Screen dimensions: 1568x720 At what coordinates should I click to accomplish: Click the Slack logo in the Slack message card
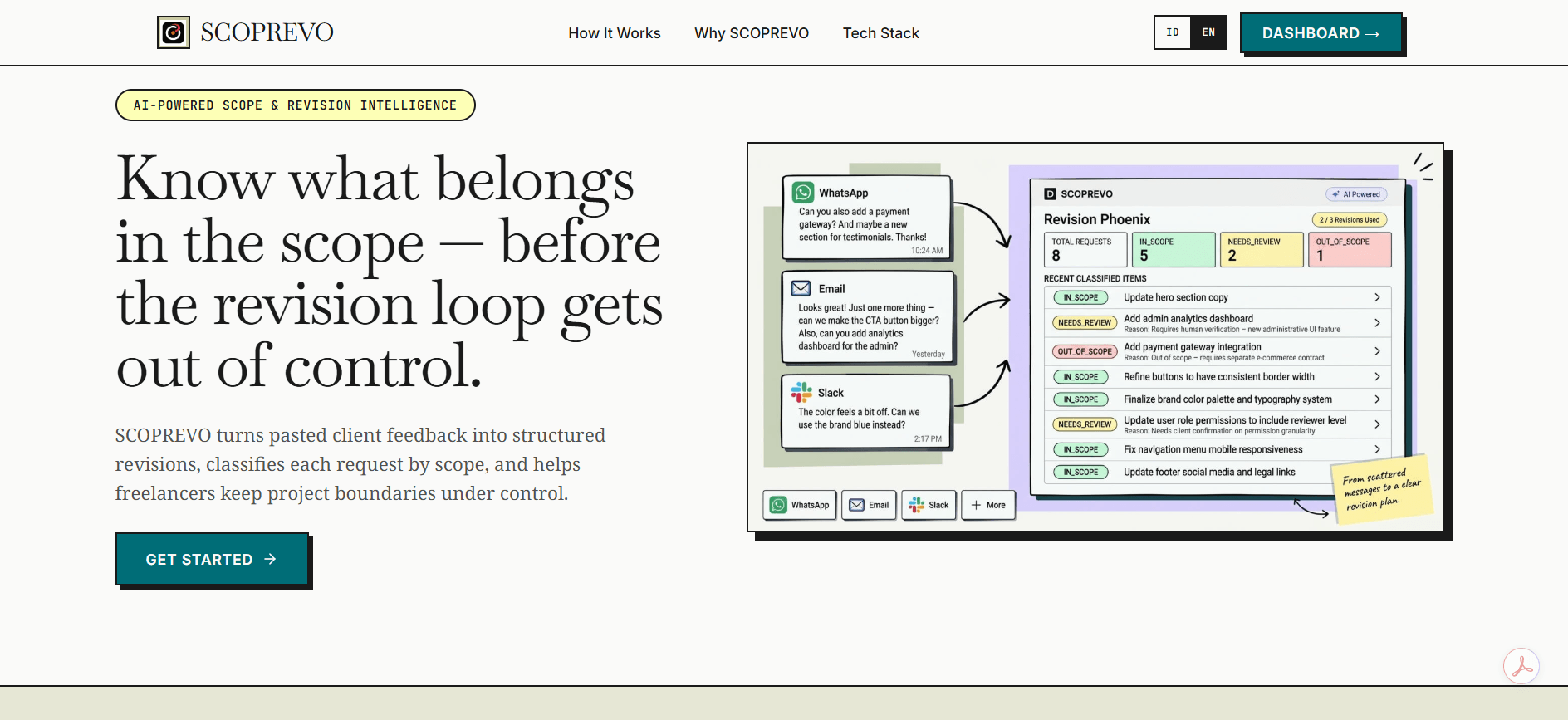click(x=801, y=392)
